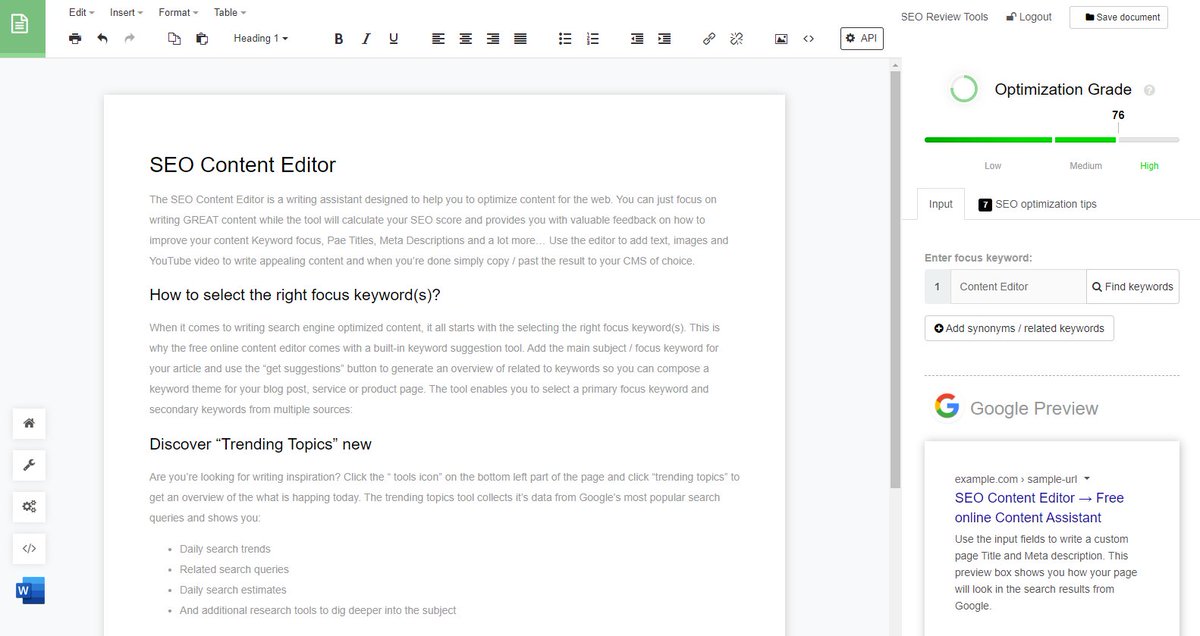This screenshot has width=1200, height=636.
Task: Toggle underline formatting
Action: click(x=393, y=38)
